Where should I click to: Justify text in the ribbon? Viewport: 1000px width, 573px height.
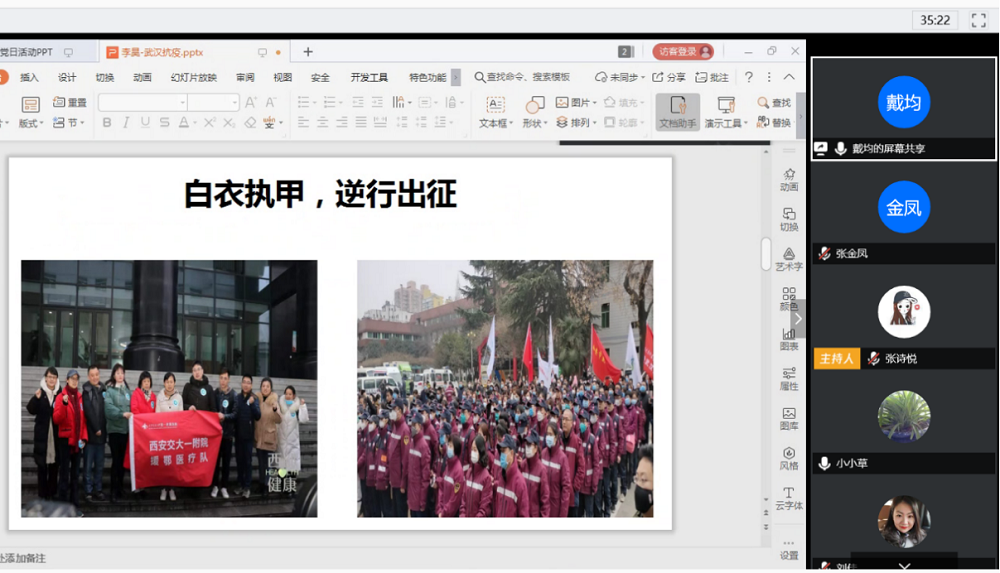[x=361, y=123]
